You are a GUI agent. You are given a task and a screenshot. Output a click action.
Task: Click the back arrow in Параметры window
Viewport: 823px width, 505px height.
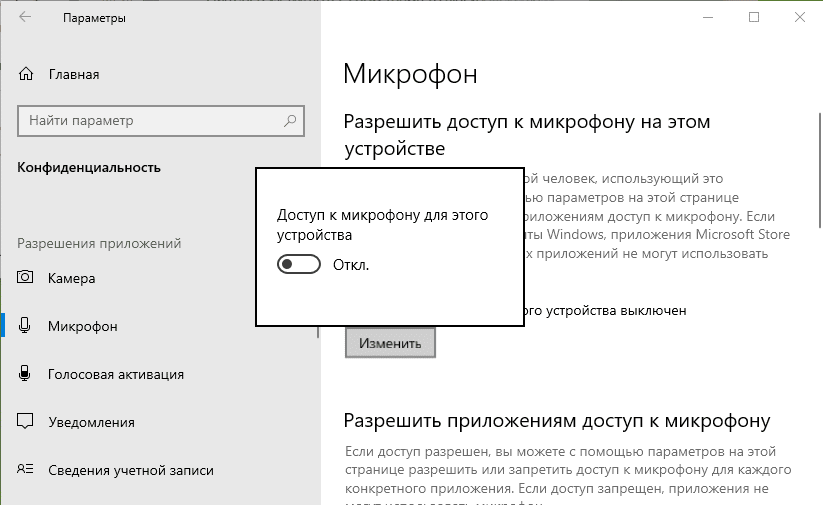tap(25, 18)
